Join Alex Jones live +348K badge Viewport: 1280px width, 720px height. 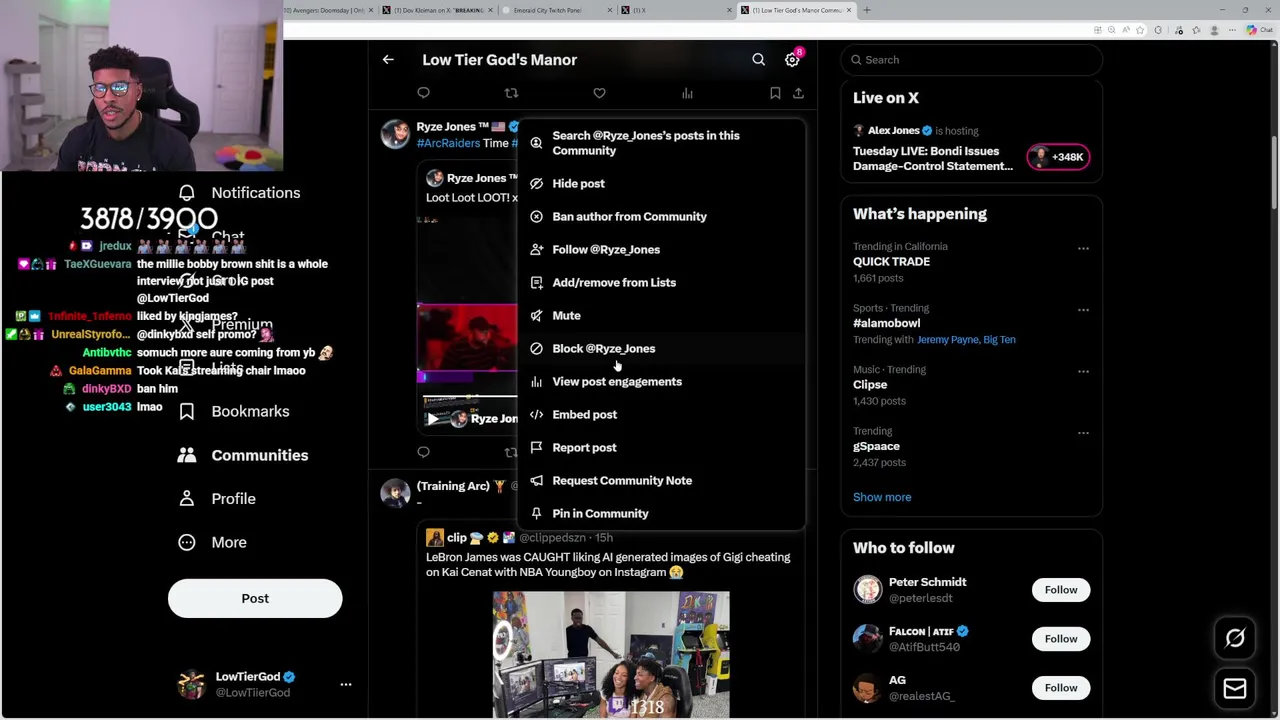[x=1058, y=157]
